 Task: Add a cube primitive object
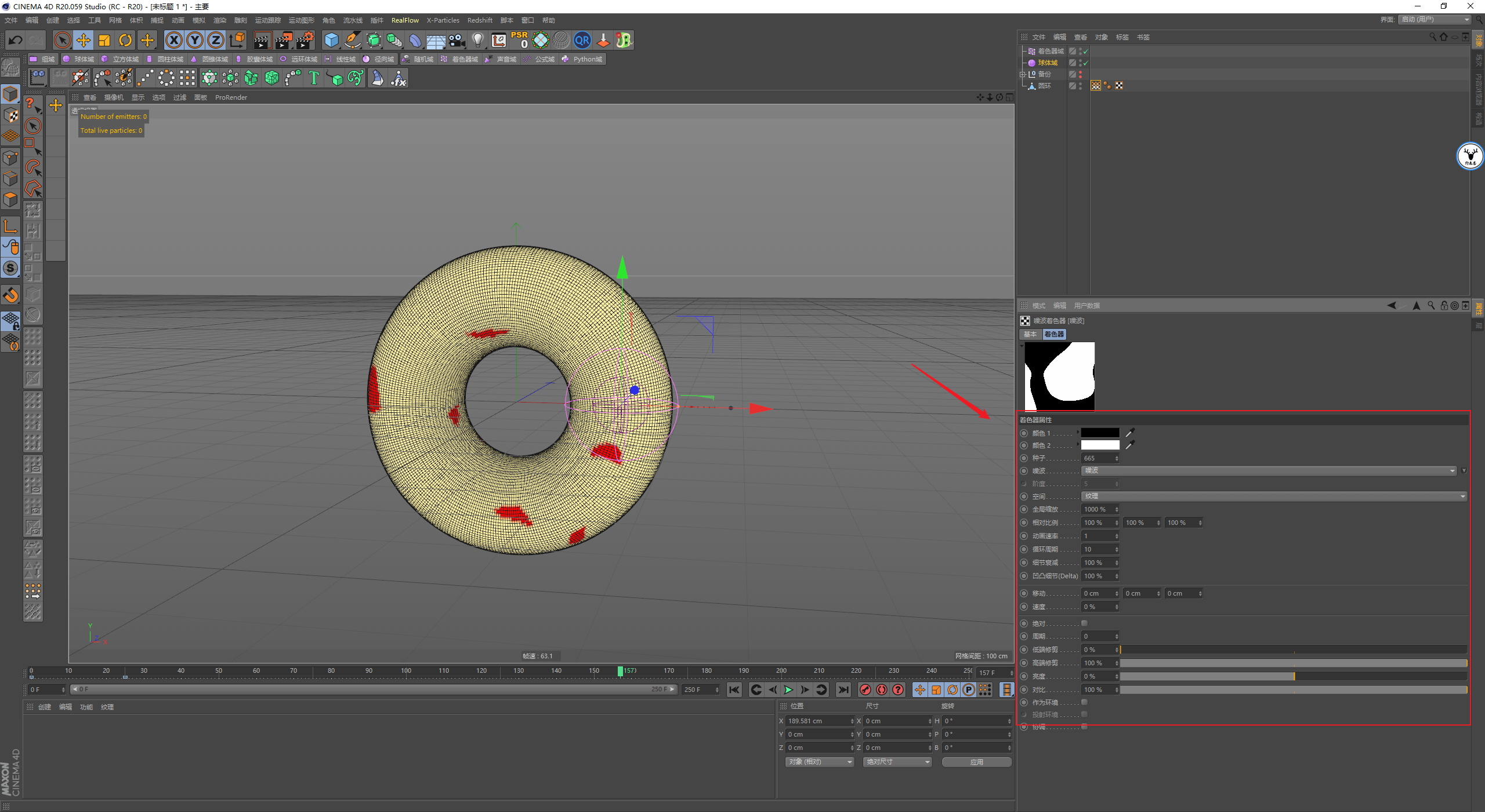pyautogui.click(x=331, y=40)
